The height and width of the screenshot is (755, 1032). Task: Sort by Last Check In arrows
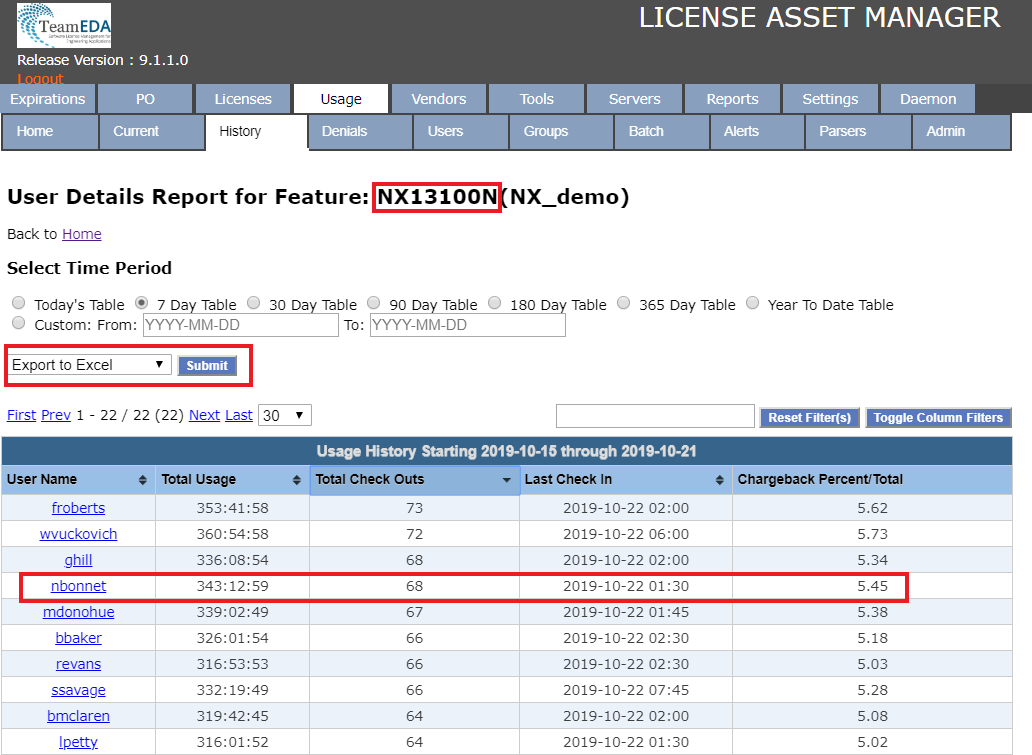pos(720,480)
